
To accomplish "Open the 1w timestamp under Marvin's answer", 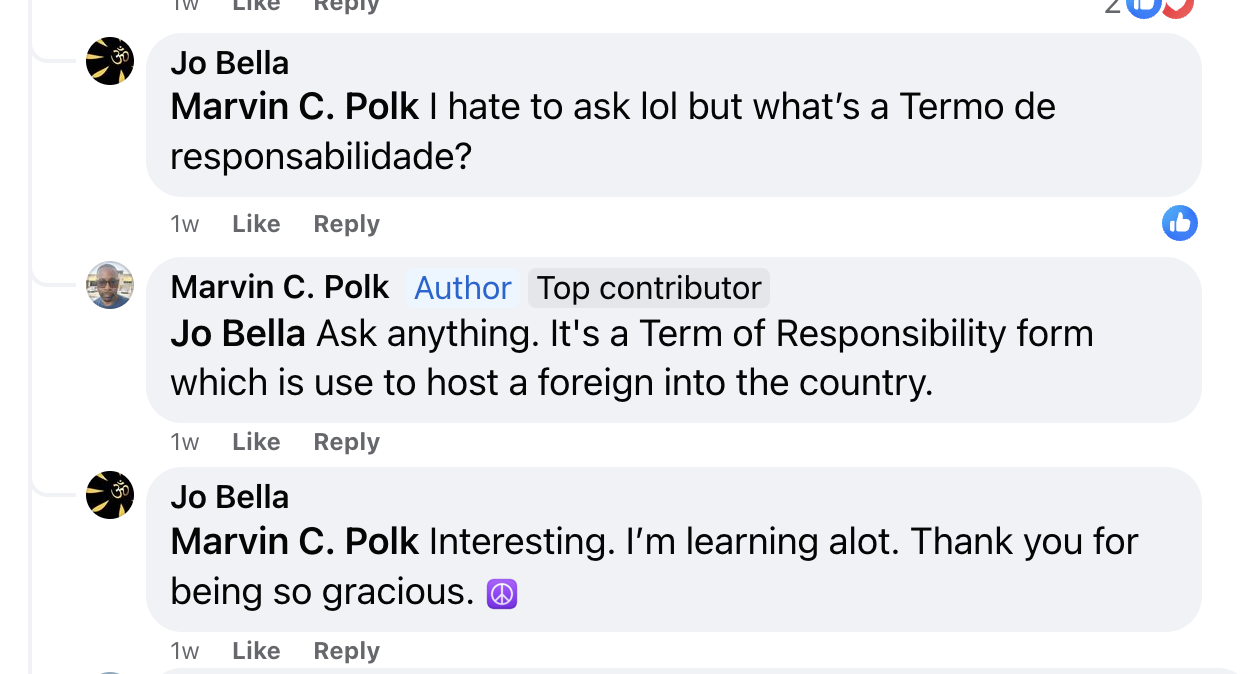I will click(185, 442).
